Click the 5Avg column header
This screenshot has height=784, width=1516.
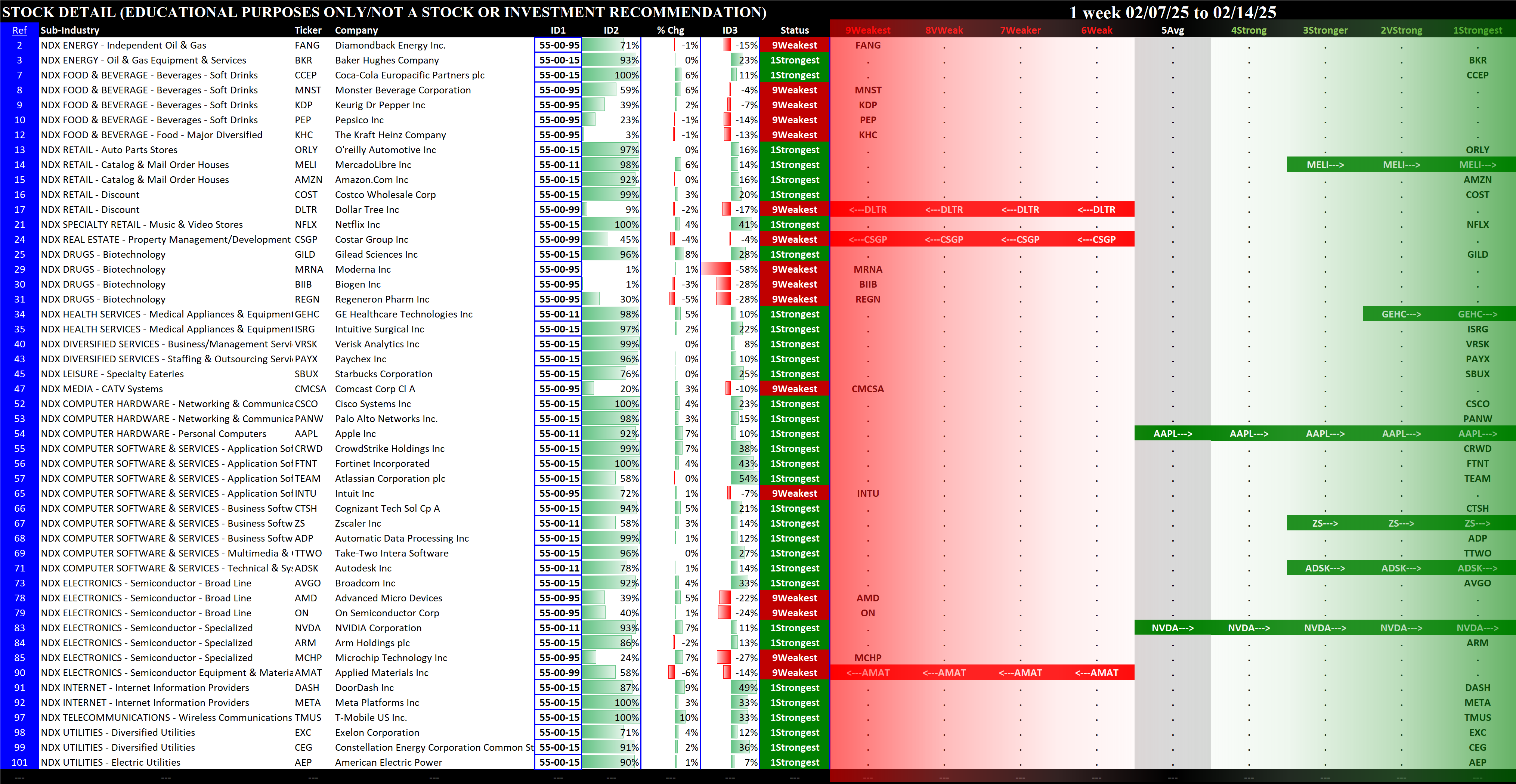[x=1172, y=30]
